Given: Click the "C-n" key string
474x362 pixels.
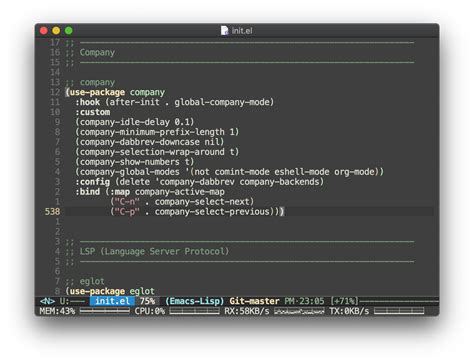Looking at the screenshot, I should (x=127, y=202).
